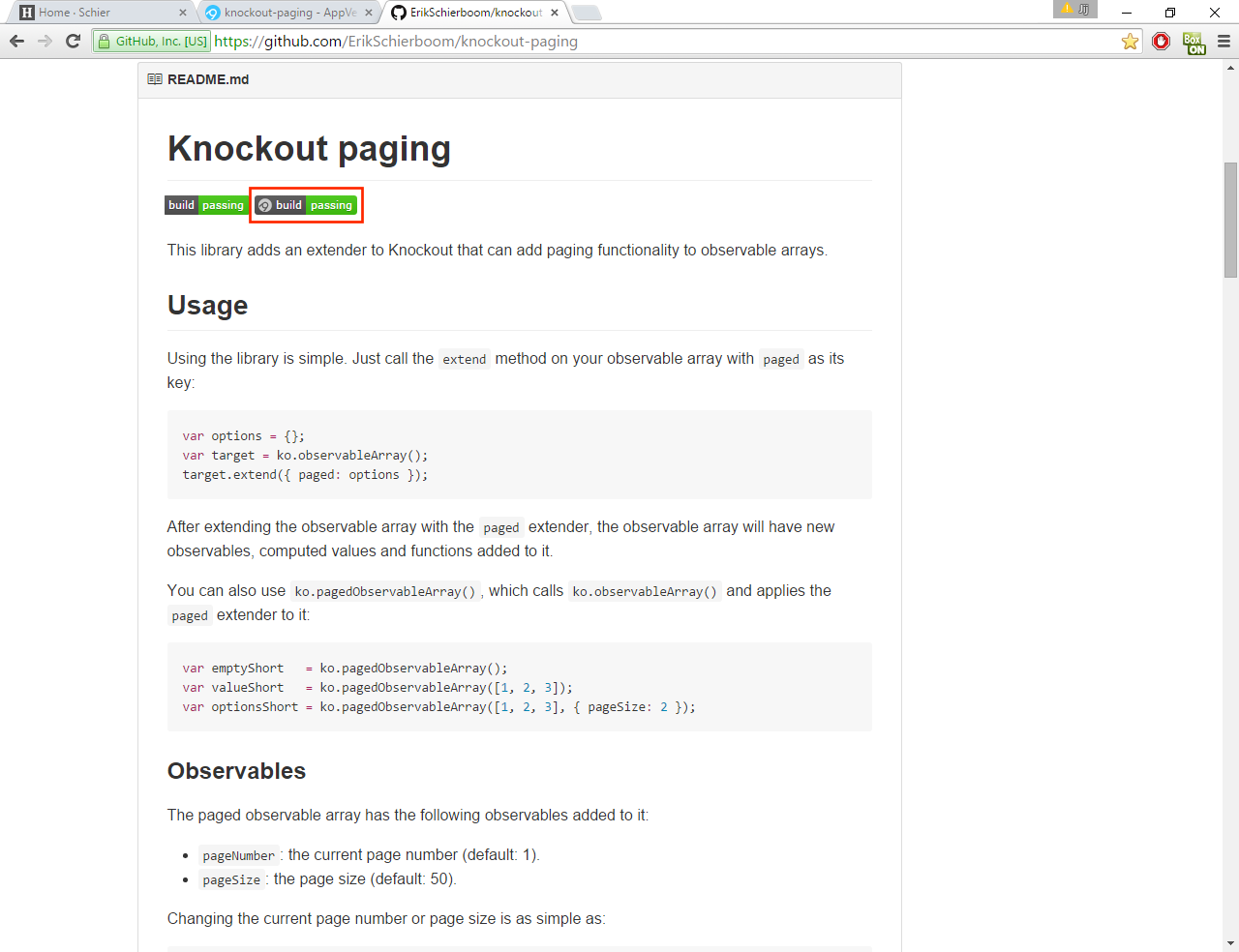The height and width of the screenshot is (952, 1239).
Task: Click the code line 'var options = {};'
Action: coord(244,436)
